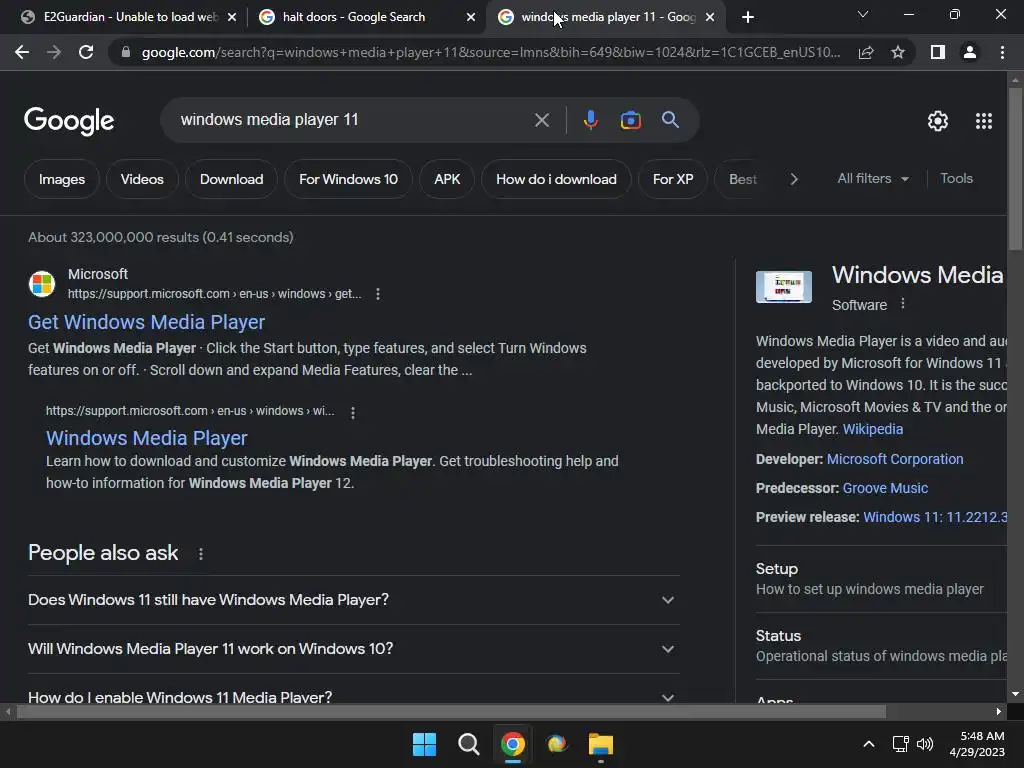Close the E2Guardian tab
The height and width of the screenshot is (768, 1024).
pos(232,17)
